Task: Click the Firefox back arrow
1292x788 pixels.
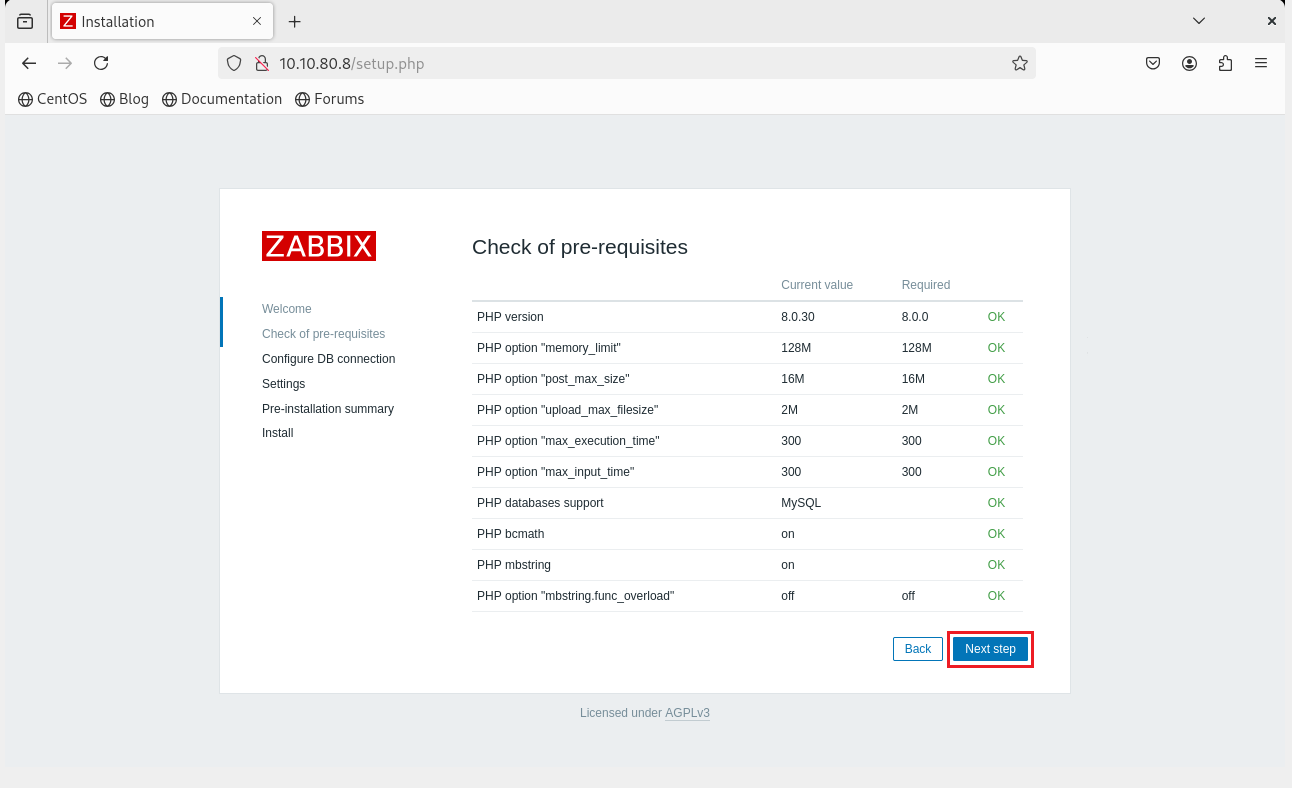Action: point(29,63)
